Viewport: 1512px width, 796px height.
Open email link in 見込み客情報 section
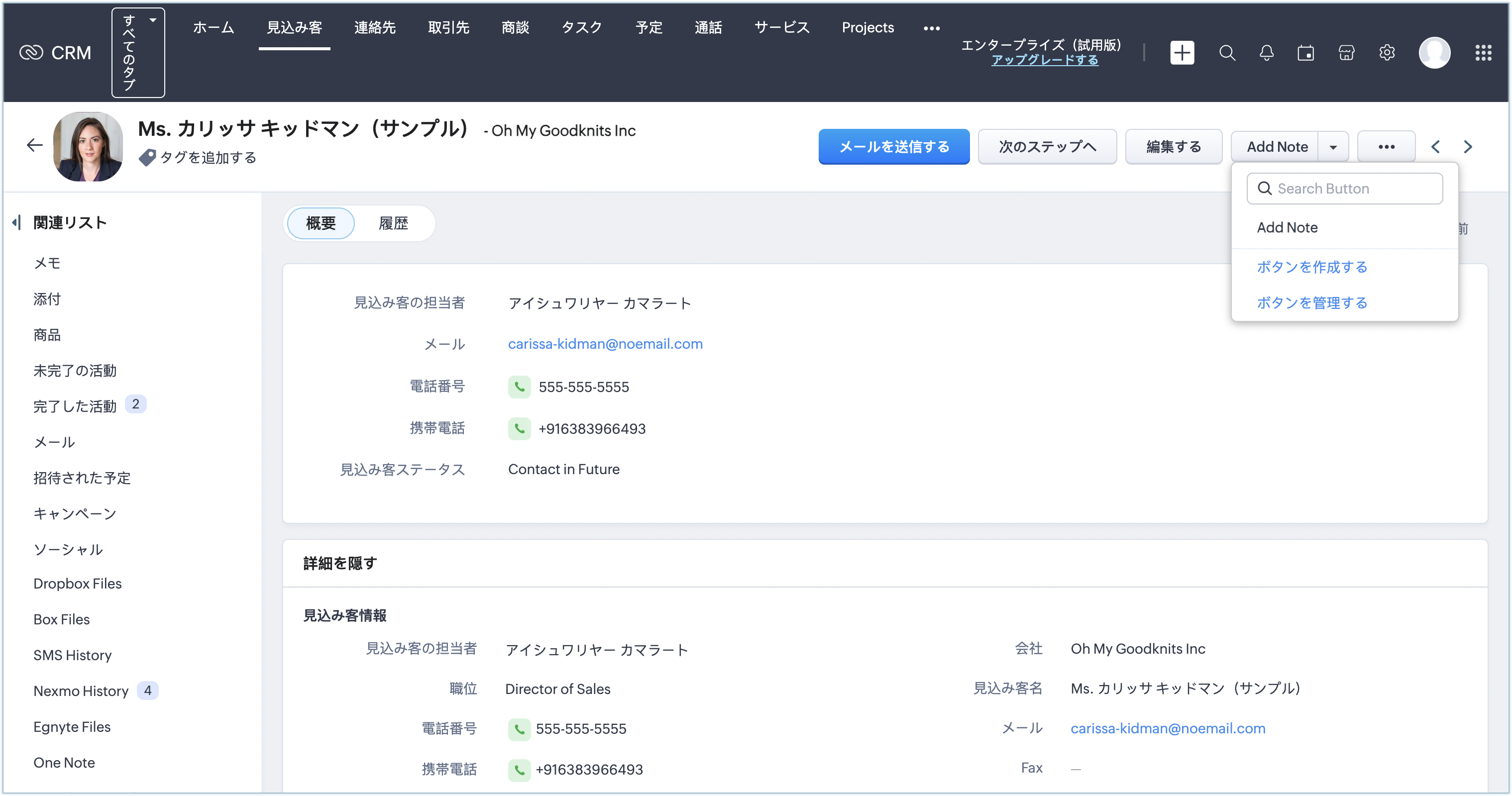(1168, 728)
